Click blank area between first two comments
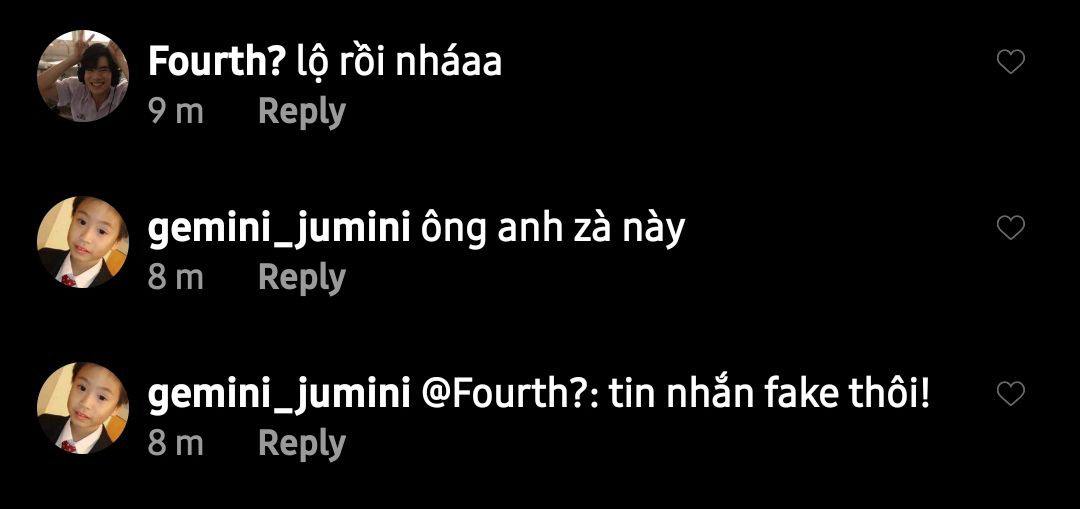1080x509 pixels. [540, 163]
